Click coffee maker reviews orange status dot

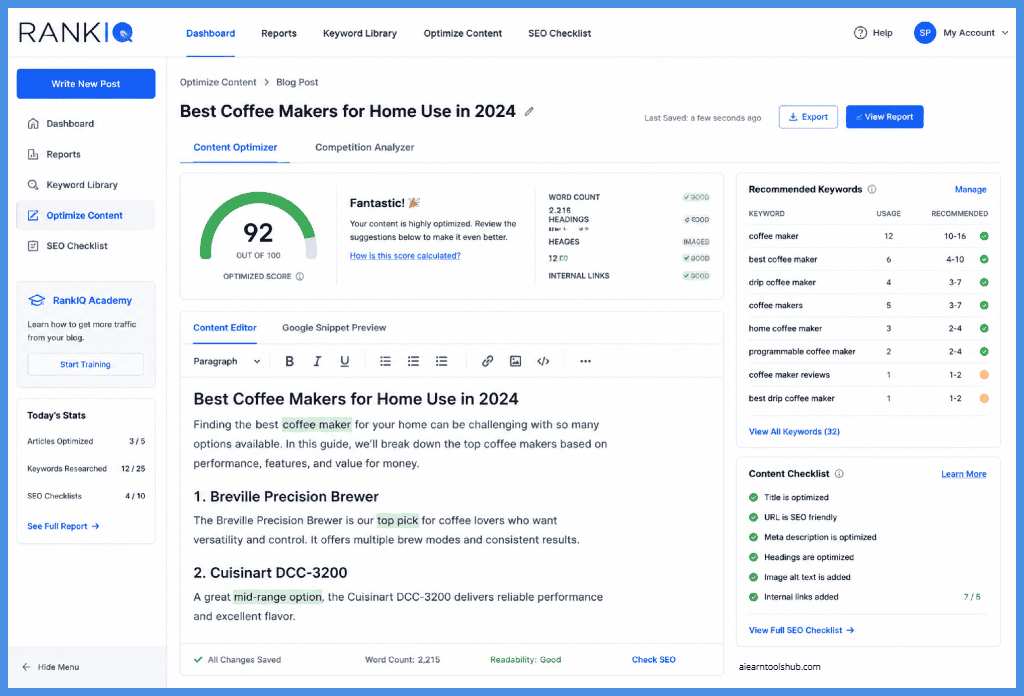click(984, 375)
